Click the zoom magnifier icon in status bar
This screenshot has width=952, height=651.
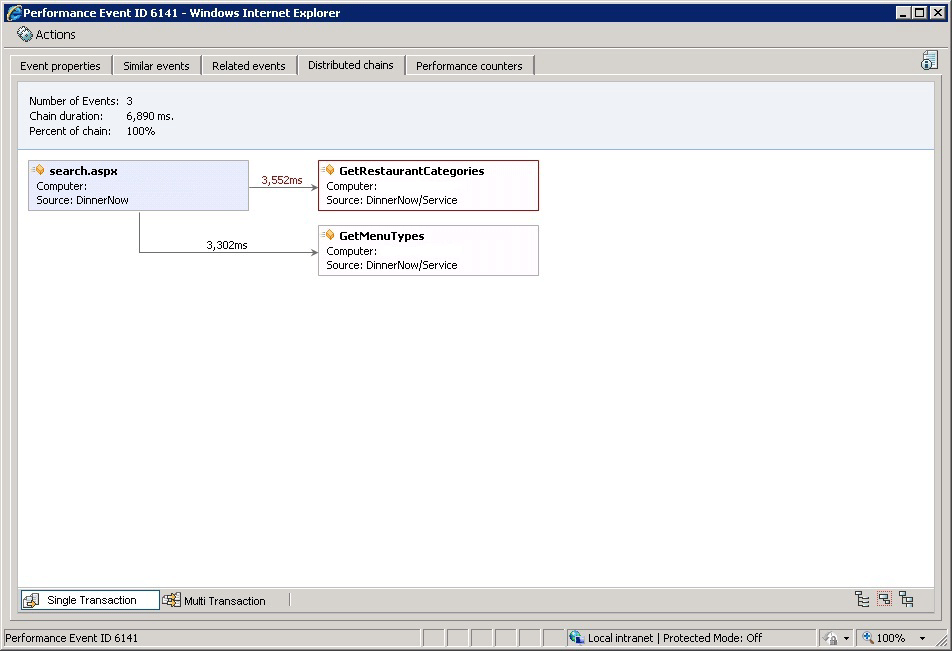click(x=869, y=638)
